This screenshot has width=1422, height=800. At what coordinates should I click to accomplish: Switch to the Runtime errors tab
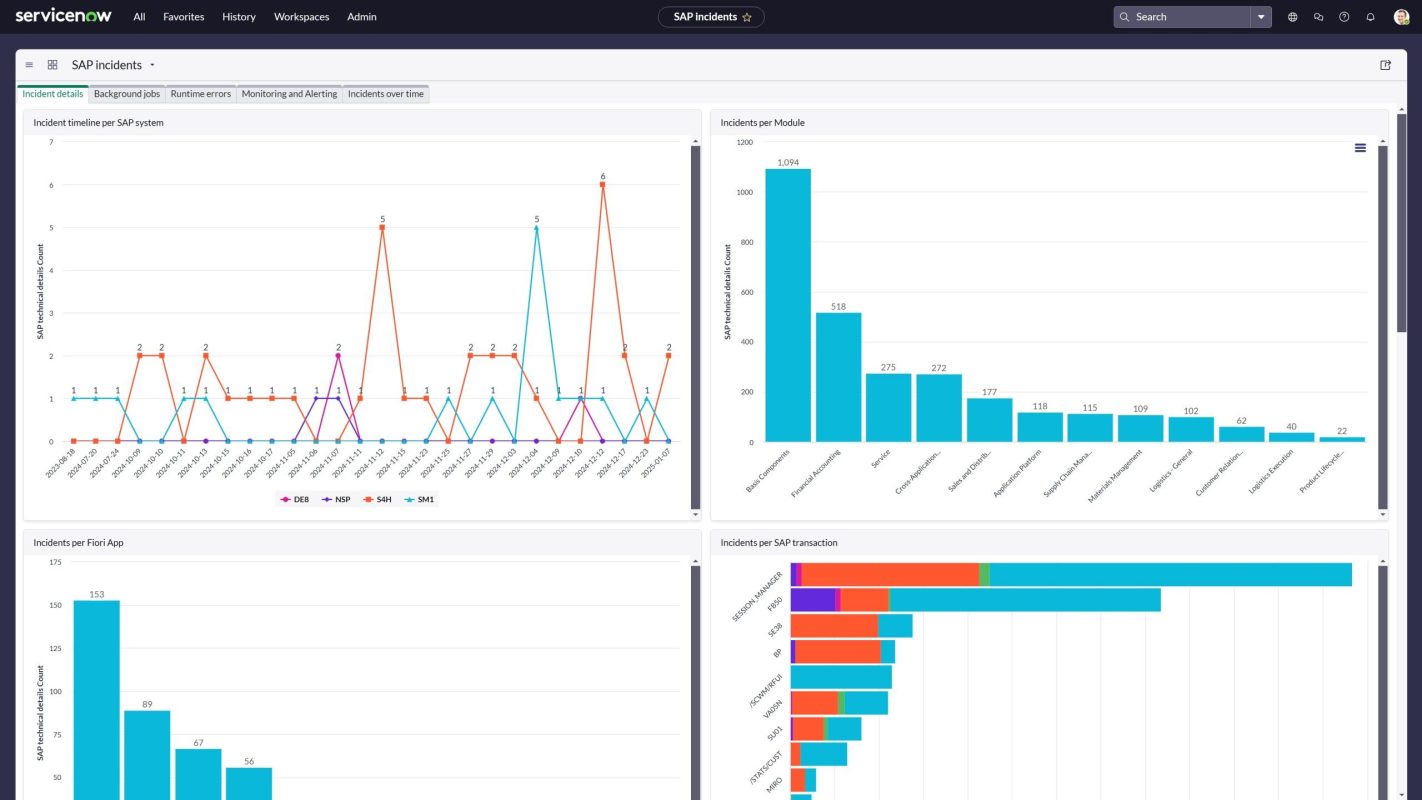(201, 94)
